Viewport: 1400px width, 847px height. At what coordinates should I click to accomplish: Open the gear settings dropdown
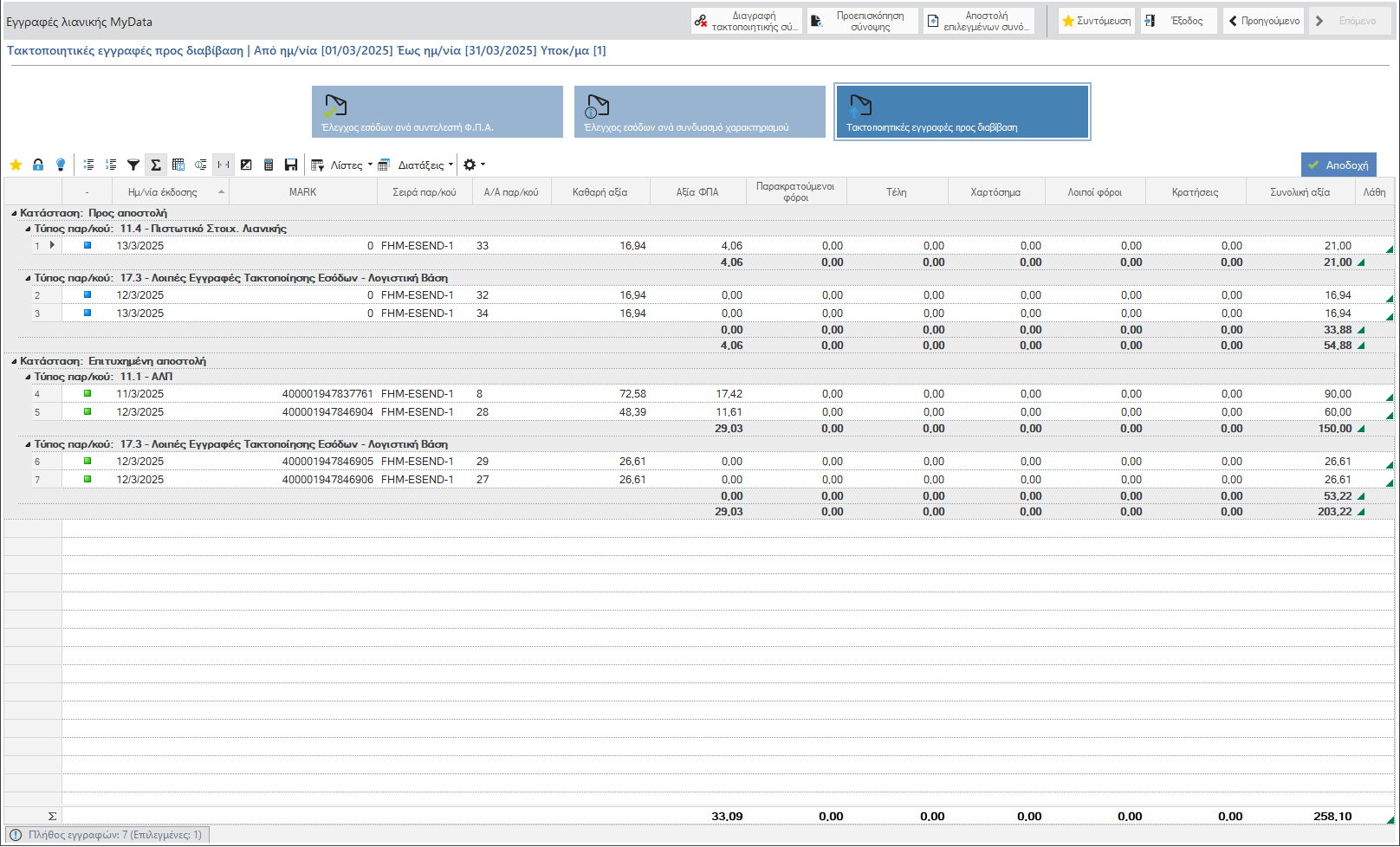point(474,165)
